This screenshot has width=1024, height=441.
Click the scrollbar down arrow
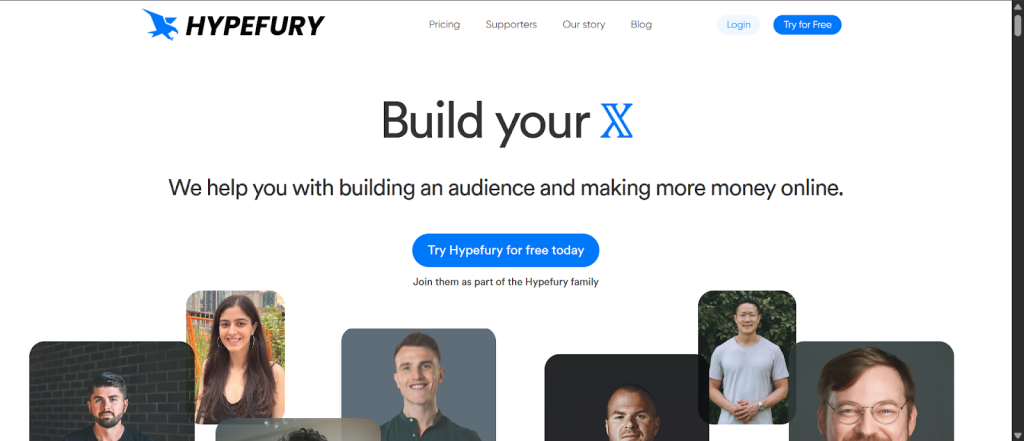pos(1017,436)
